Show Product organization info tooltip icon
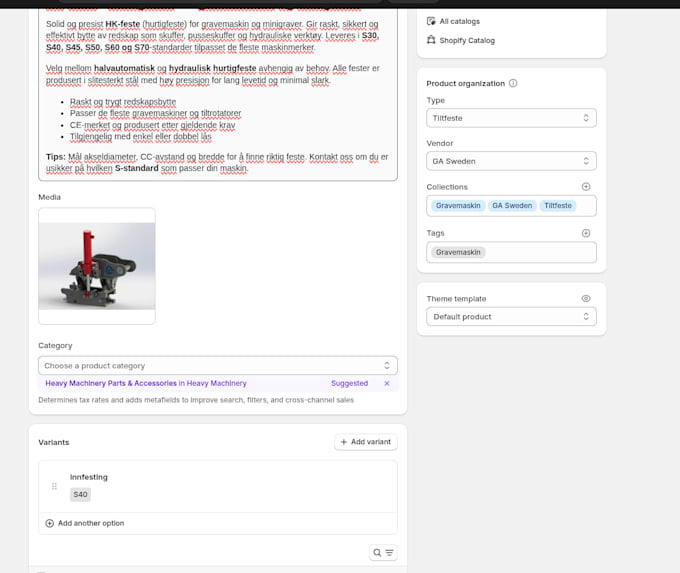Viewport: 680px width, 573px height. (x=513, y=83)
